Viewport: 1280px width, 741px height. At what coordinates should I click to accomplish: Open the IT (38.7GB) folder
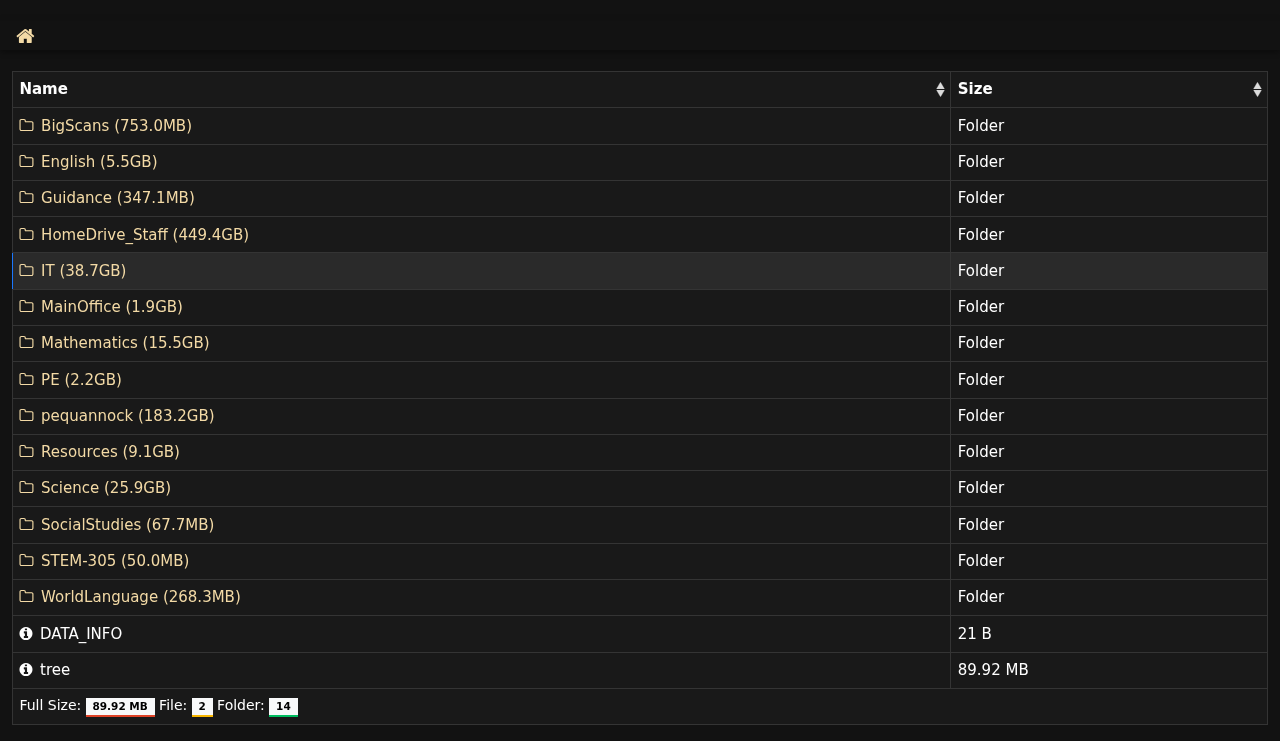[x=83, y=271]
